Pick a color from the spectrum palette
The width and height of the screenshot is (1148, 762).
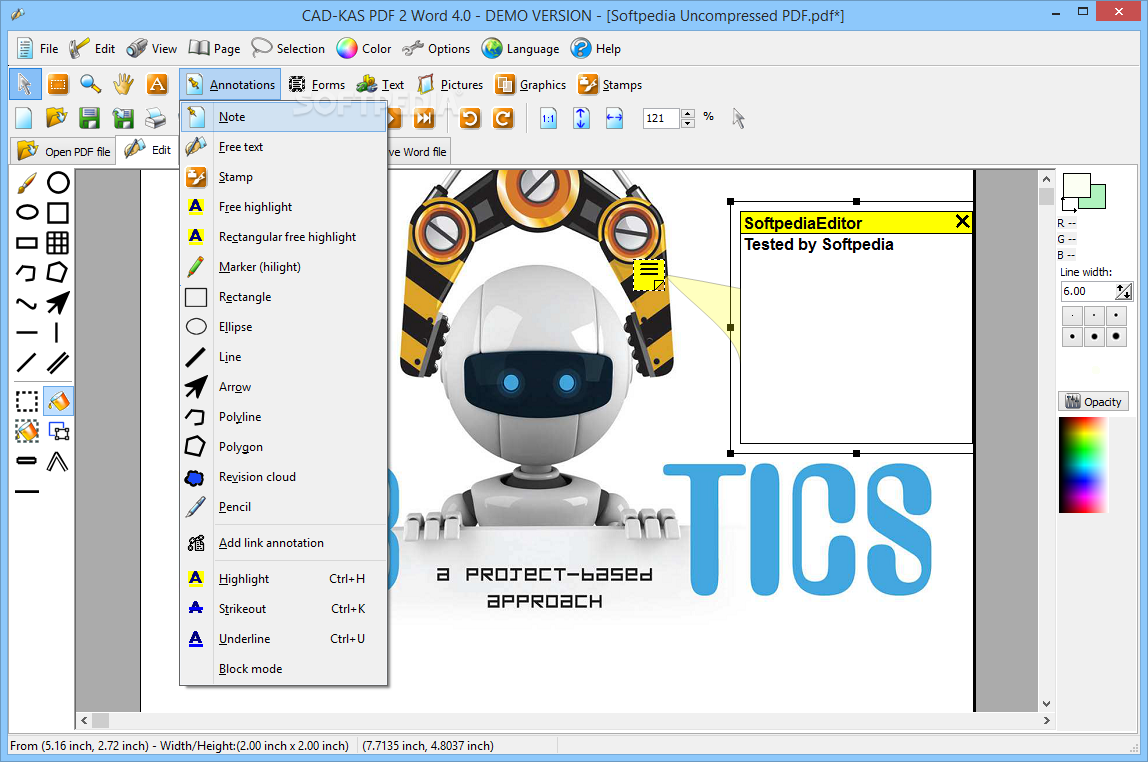point(1083,464)
